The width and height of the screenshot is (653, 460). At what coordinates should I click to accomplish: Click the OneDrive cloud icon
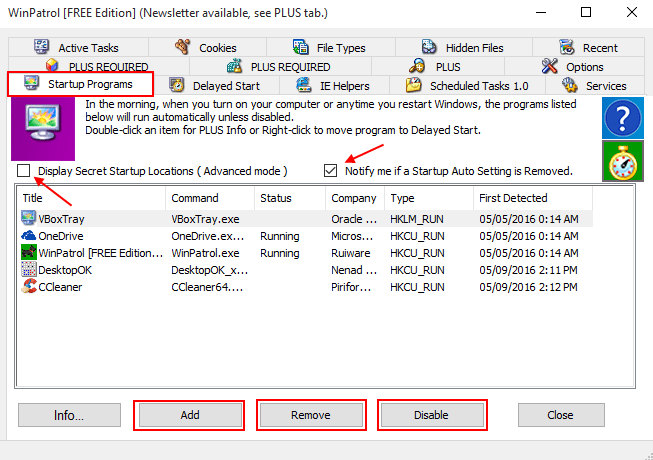click(x=29, y=236)
